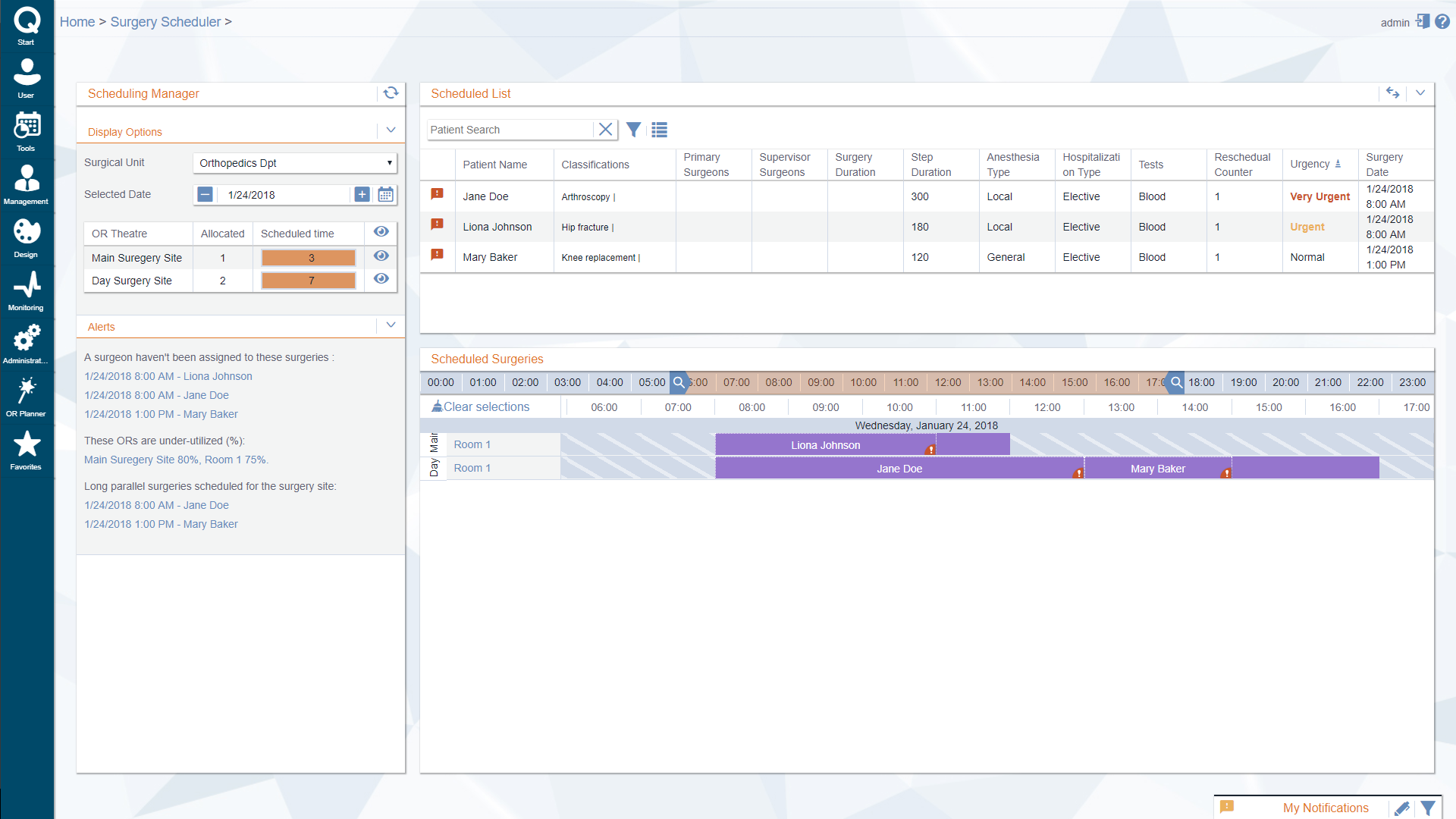This screenshot has width=1456, height=819.
Task: Select Jane Doe surgery block on timeline
Action: (x=899, y=469)
